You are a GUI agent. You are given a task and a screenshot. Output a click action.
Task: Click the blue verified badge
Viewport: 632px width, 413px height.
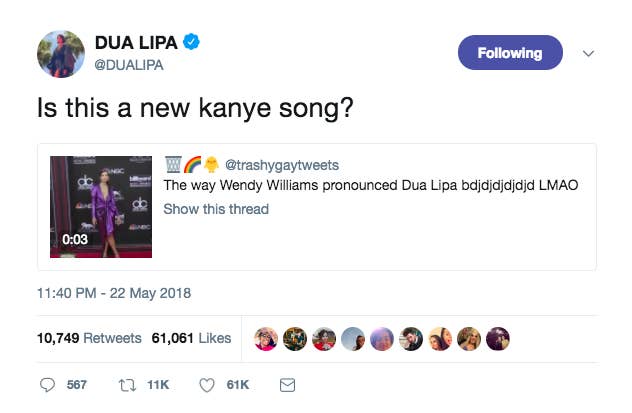191,42
